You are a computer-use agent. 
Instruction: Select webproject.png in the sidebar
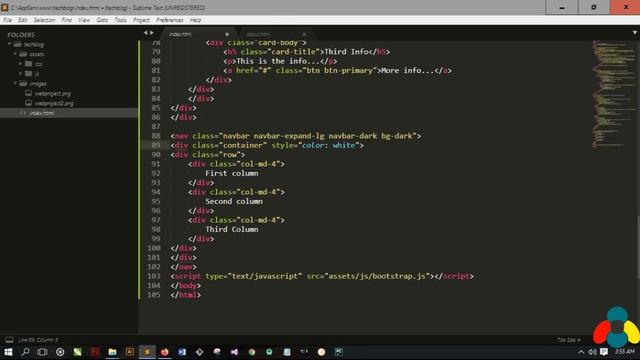pos(53,93)
